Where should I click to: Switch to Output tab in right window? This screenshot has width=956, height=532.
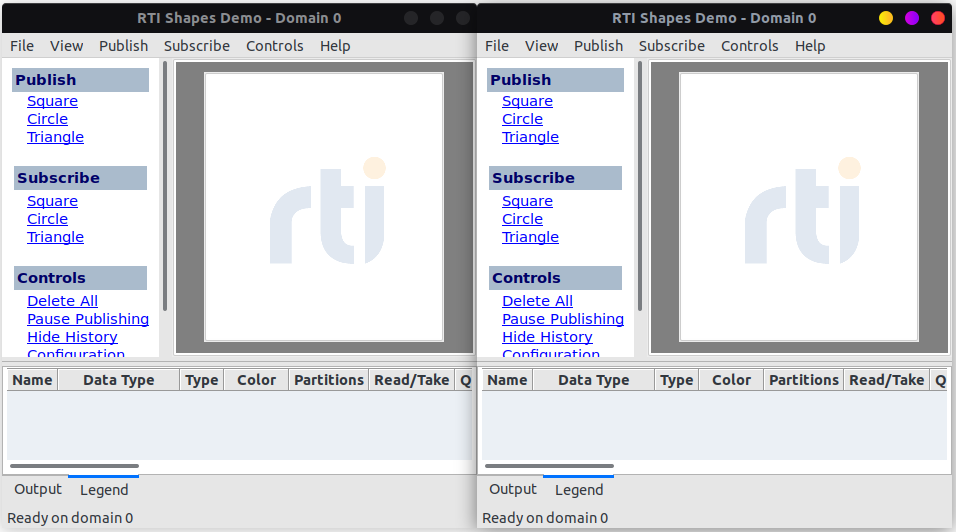pyautogui.click(x=513, y=489)
